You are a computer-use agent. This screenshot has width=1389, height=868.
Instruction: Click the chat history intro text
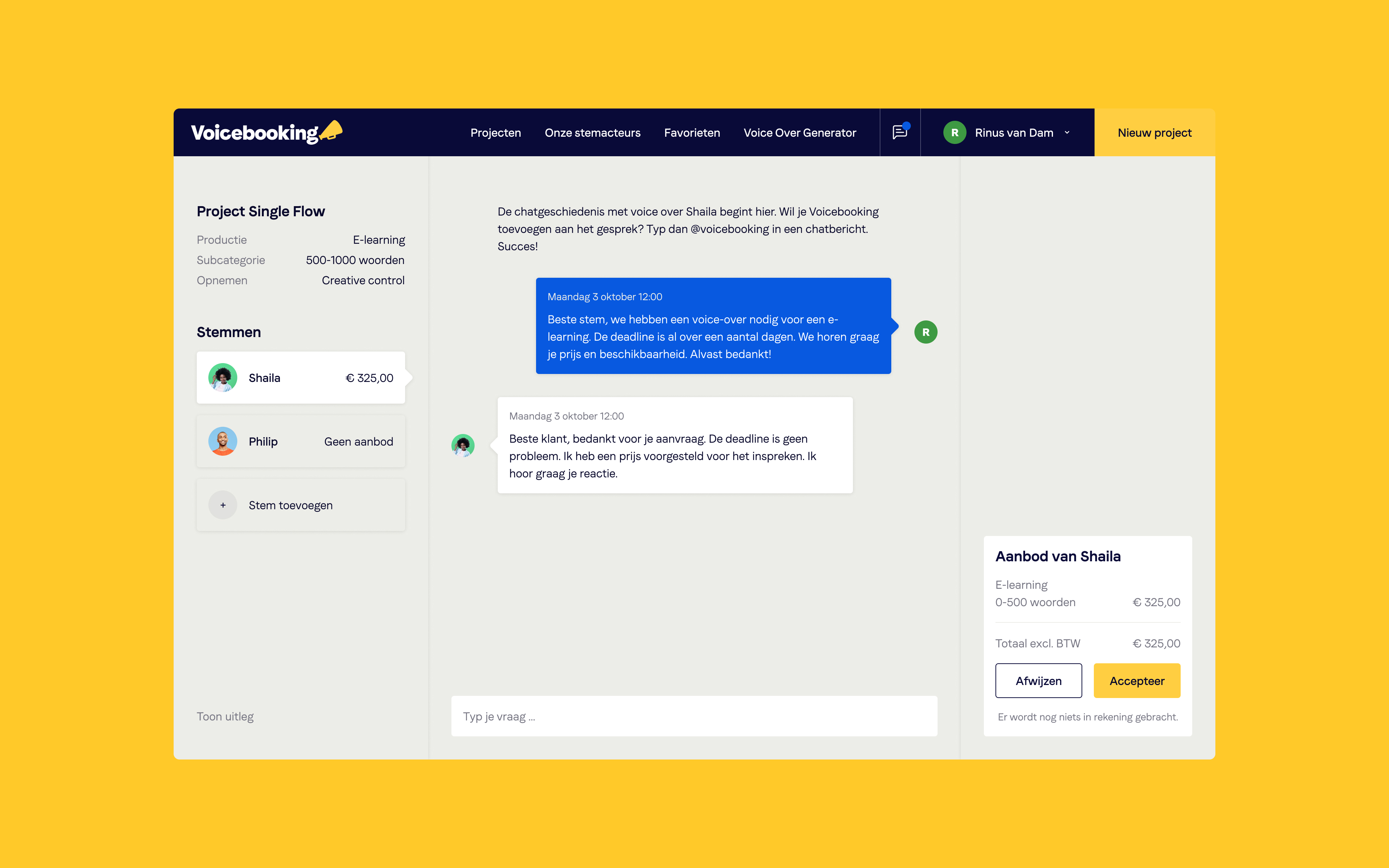click(x=688, y=229)
